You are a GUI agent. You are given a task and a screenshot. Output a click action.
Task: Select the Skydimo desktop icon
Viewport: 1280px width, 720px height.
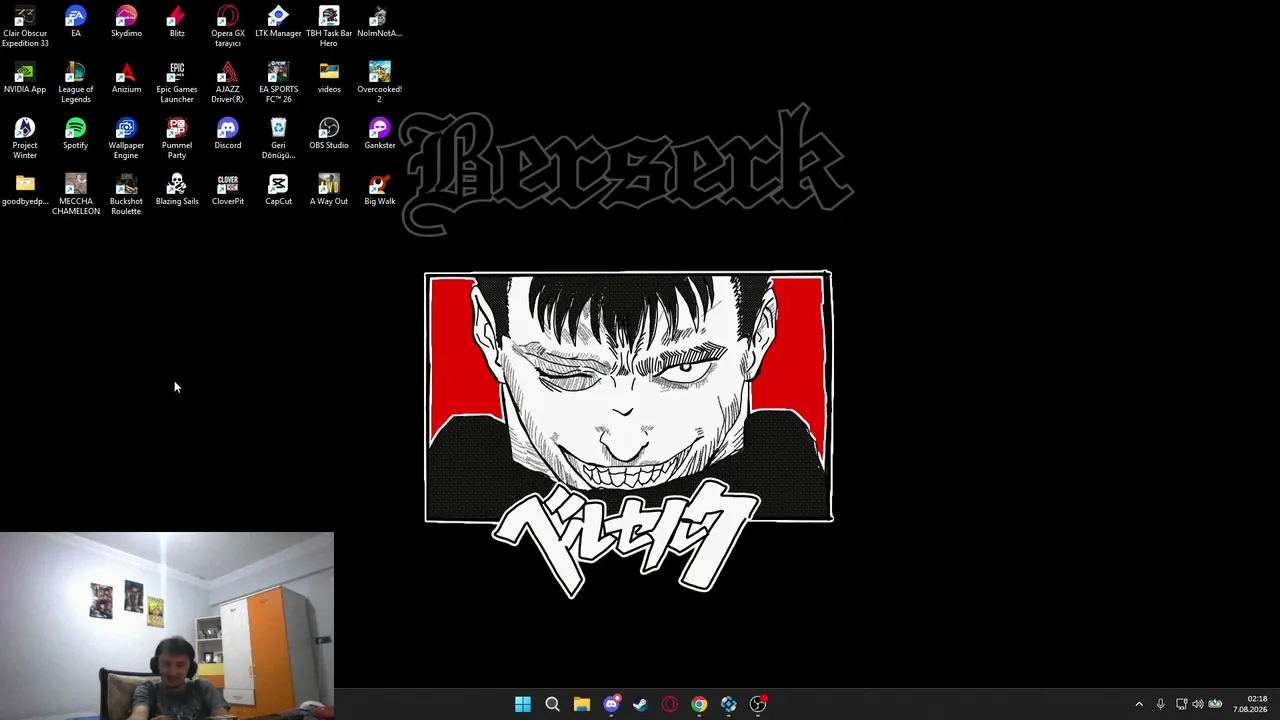click(x=126, y=22)
